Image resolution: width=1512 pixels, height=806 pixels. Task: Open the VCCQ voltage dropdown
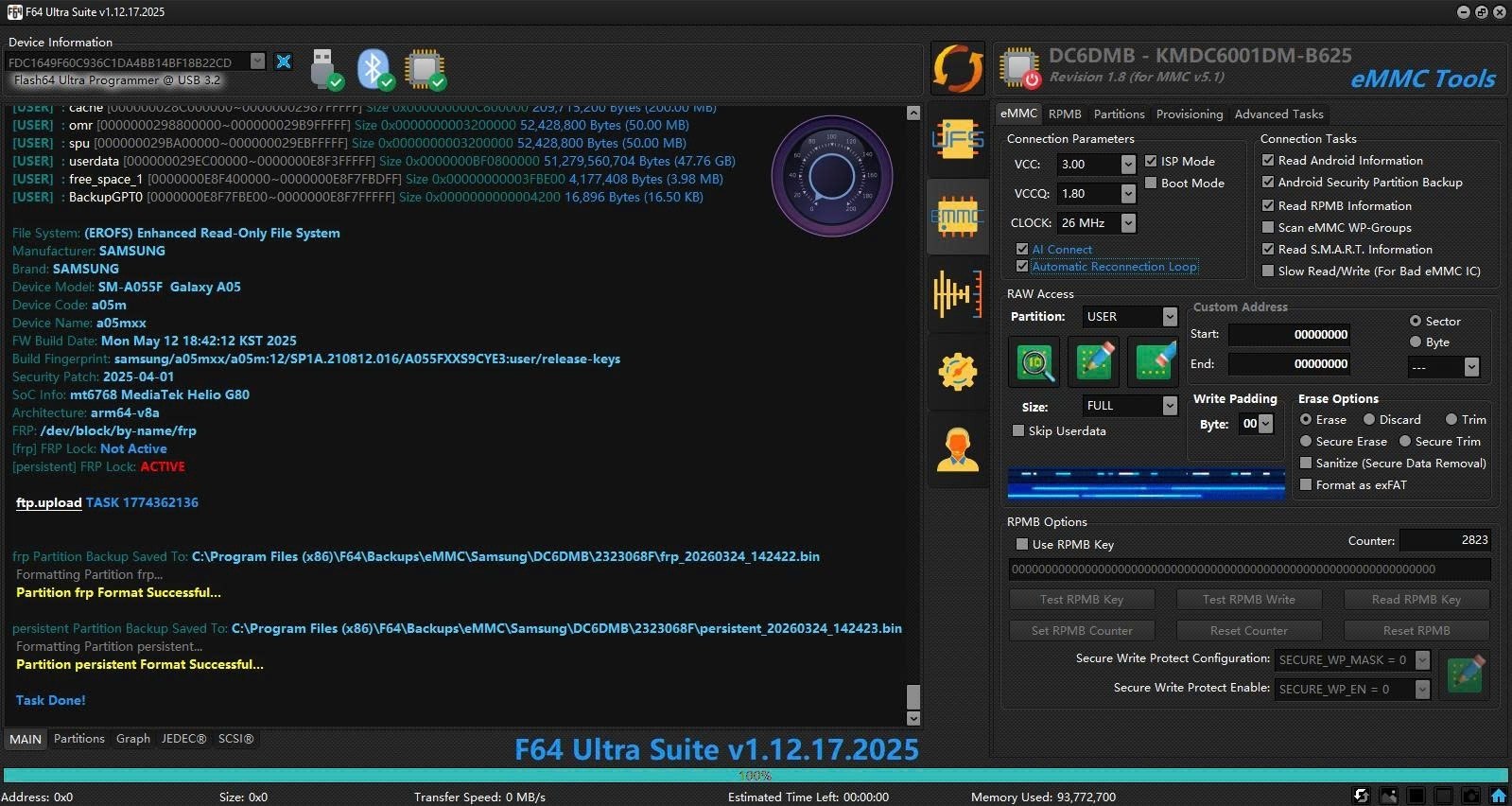(1128, 194)
